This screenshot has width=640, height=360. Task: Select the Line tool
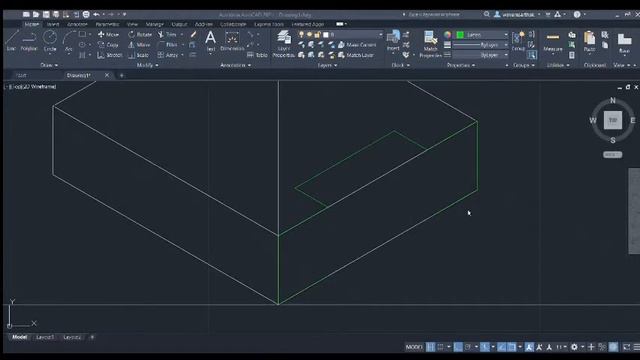11,40
